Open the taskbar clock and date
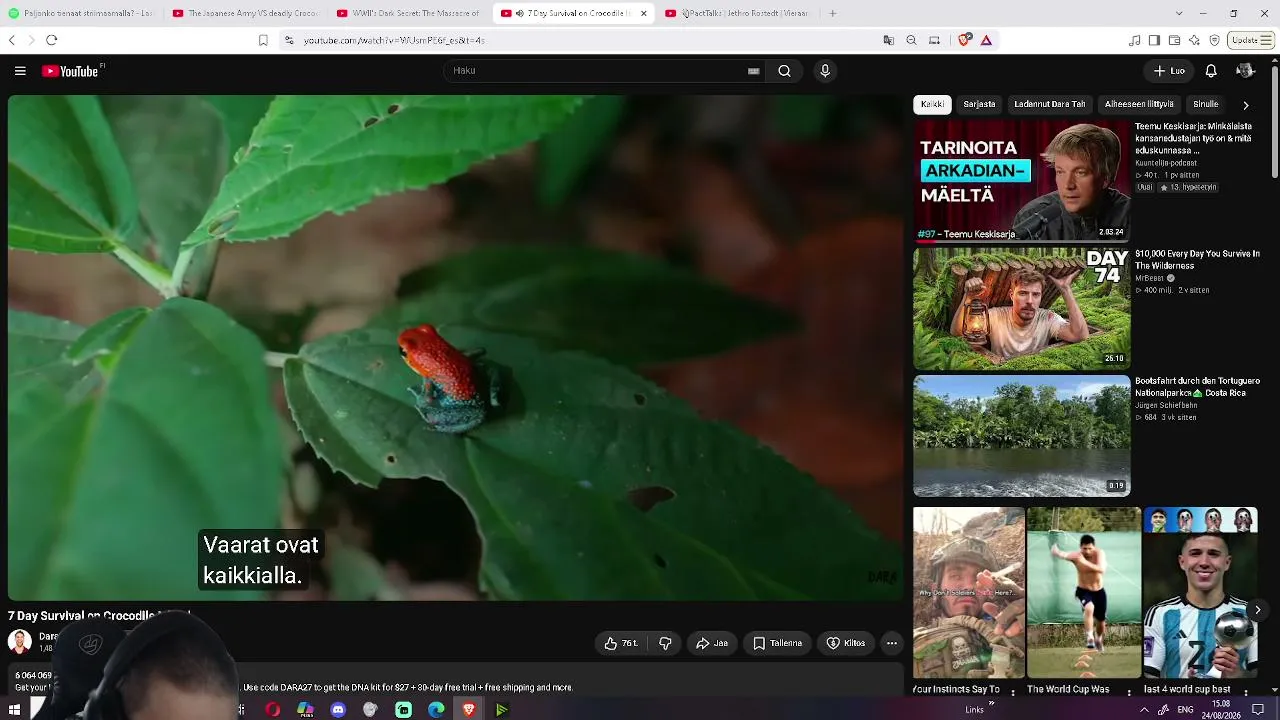Viewport: 1280px width, 720px height. (x=1221, y=710)
